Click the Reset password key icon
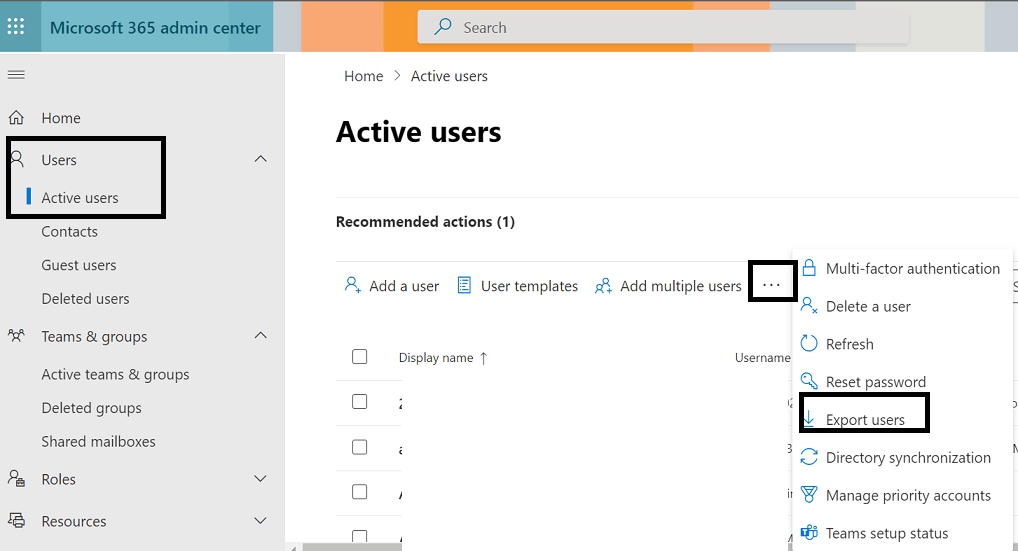 (x=809, y=380)
